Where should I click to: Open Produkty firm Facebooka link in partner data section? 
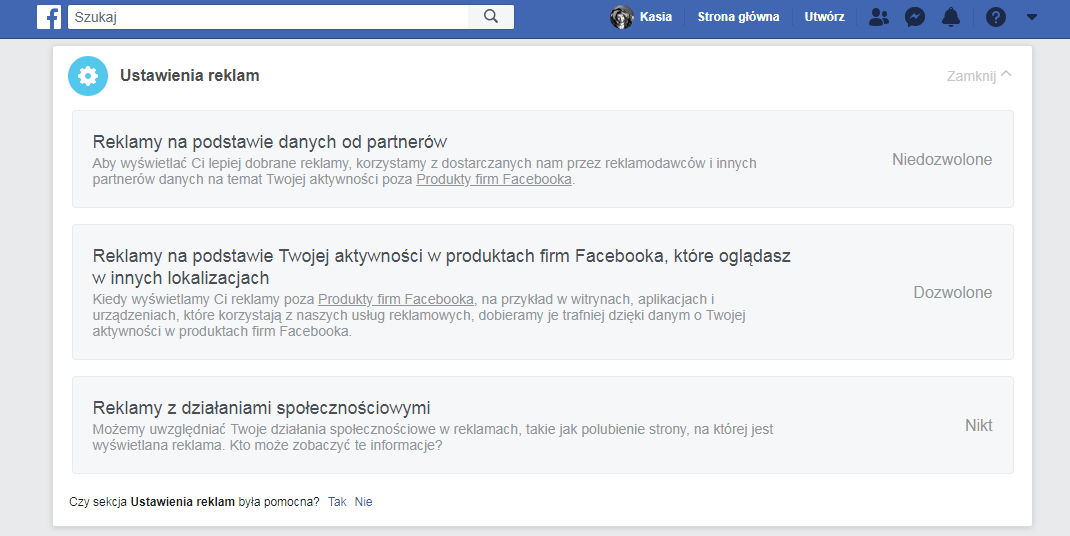[494, 180]
